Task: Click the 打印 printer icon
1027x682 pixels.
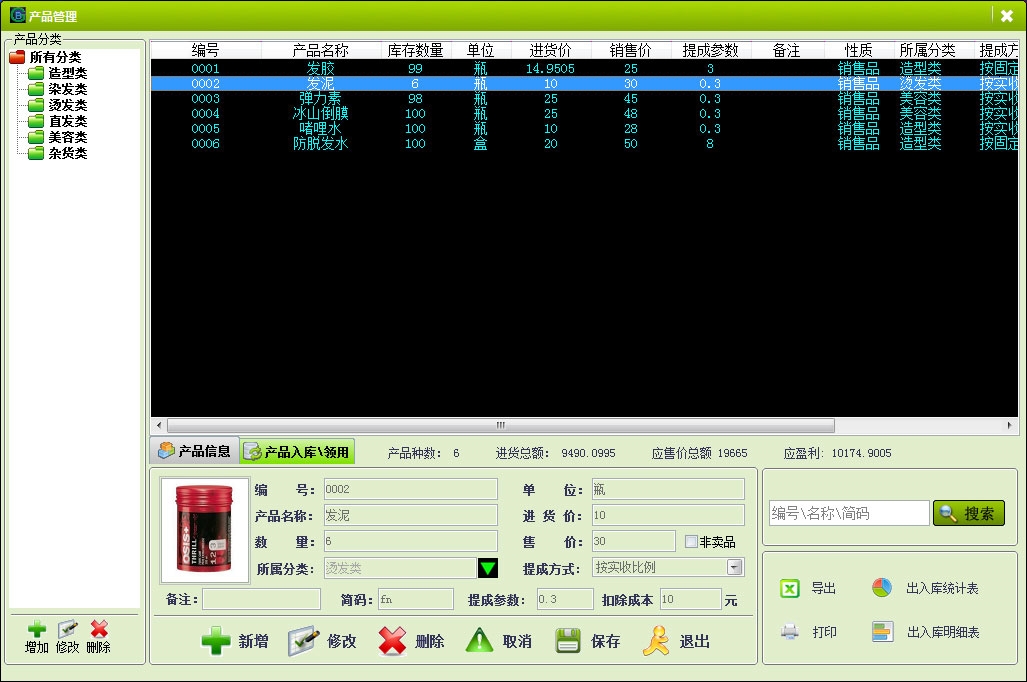Action: pyautogui.click(x=790, y=632)
